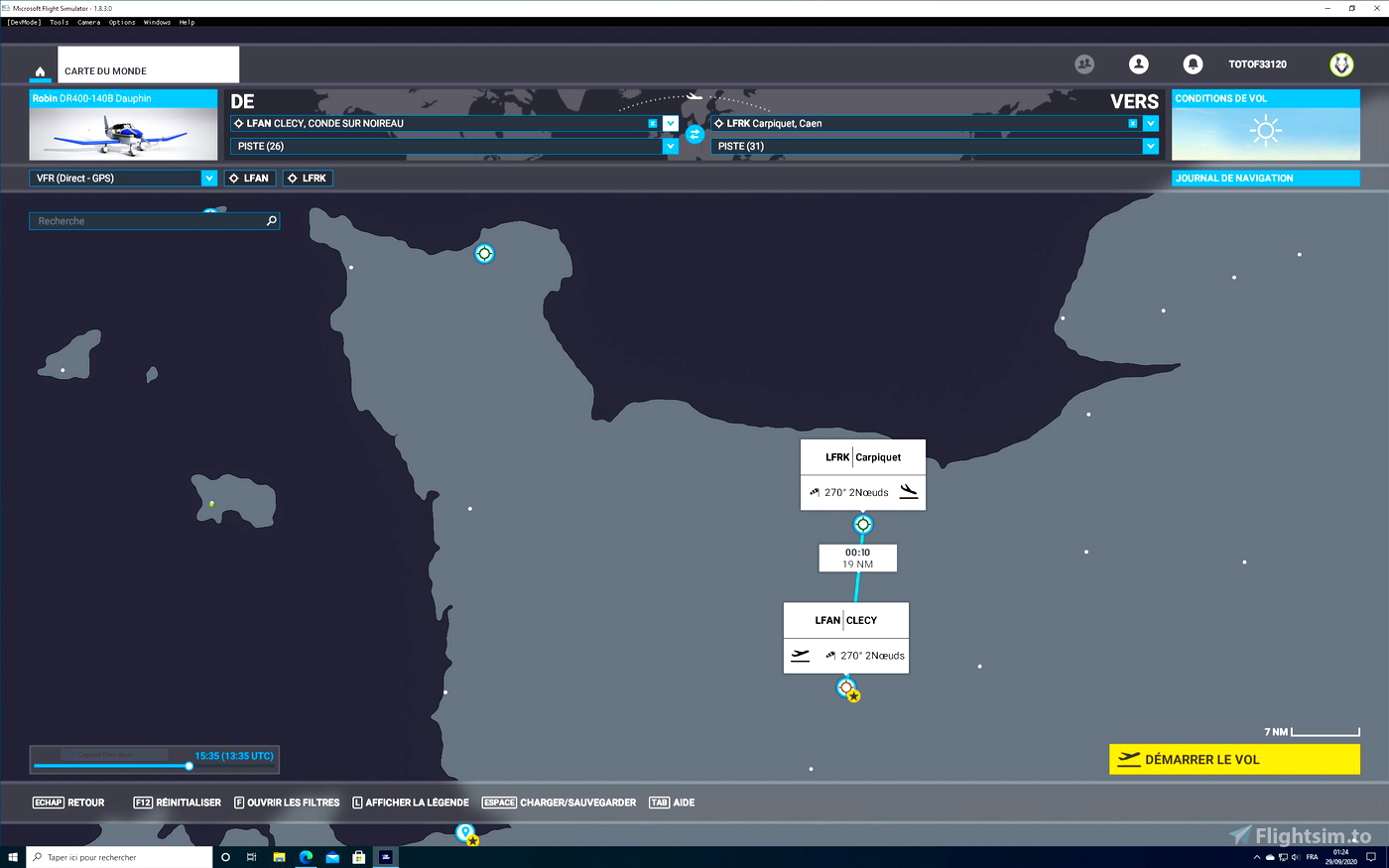Open JOURNAL DE NAVIGATION
The width and height of the screenshot is (1389, 868).
[x=1266, y=179]
